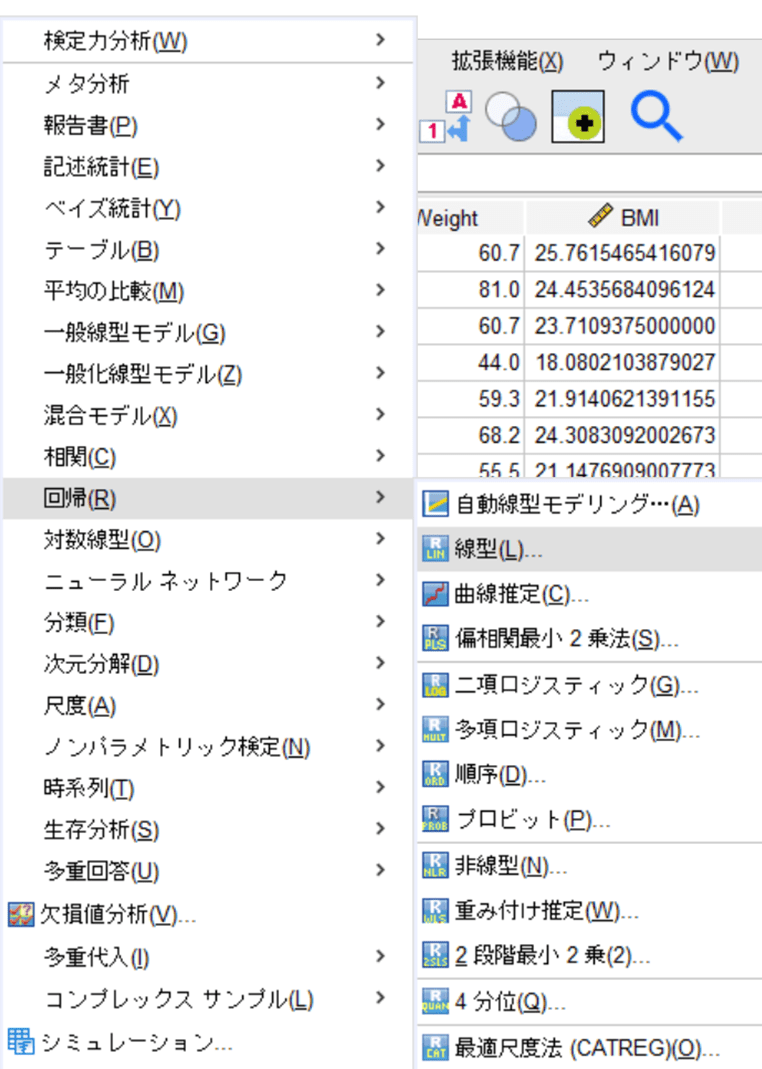Choose 曲線推定(C)... option
The width and height of the screenshot is (762, 1069).
589,594
